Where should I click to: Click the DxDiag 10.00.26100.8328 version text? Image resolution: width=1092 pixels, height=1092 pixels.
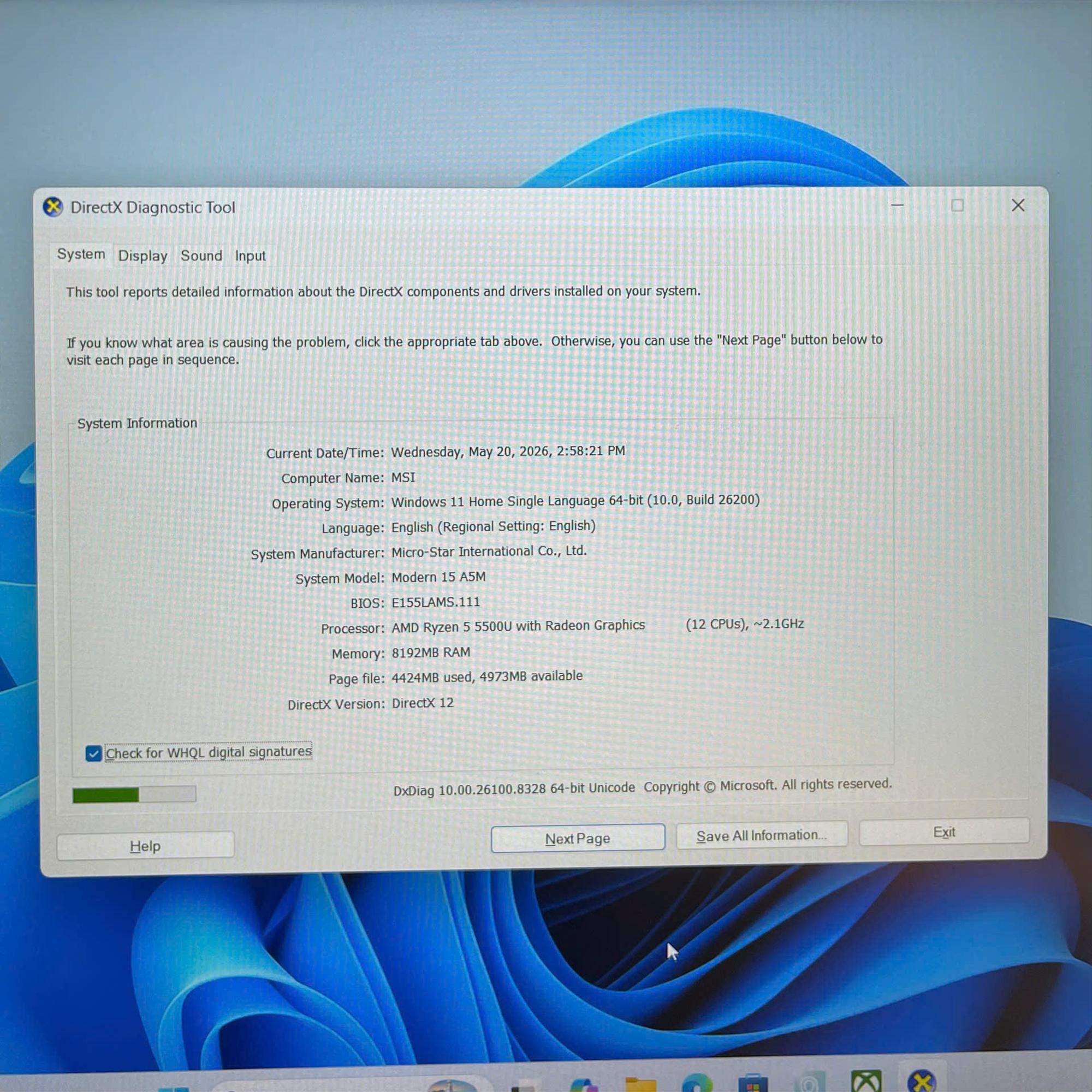[514, 789]
